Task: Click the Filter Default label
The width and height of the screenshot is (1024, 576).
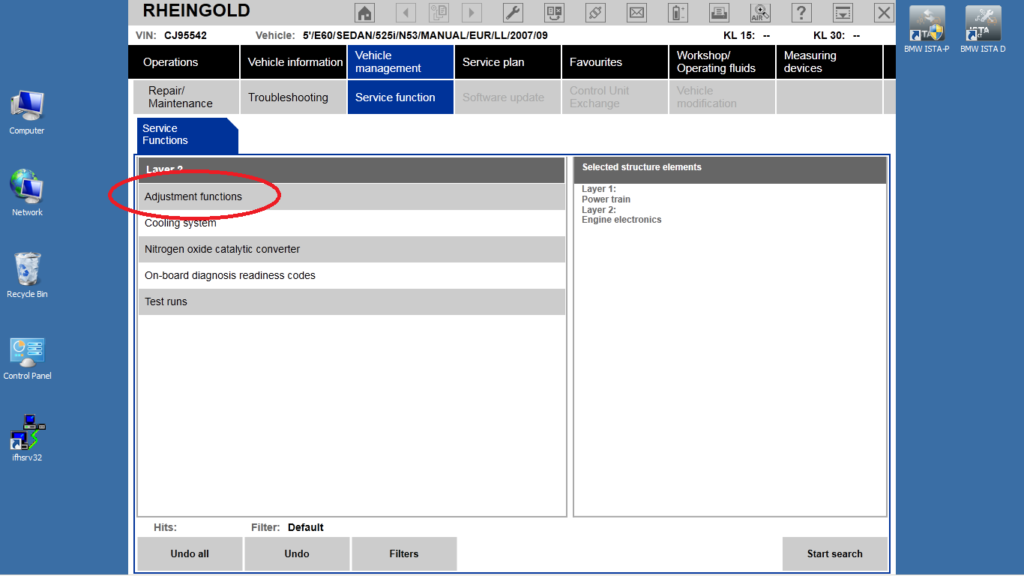Action: click(287, 527)
